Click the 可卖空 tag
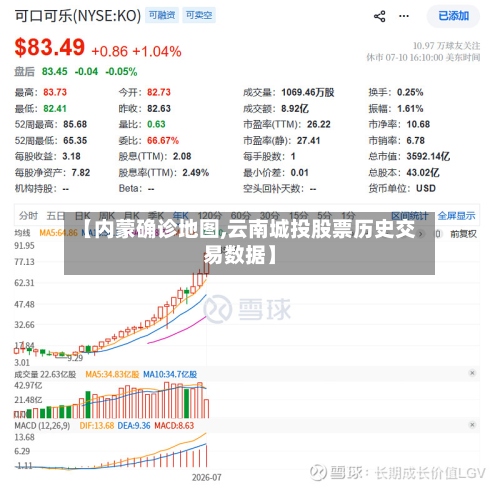This screenshot has height=488, width=500. coord(199,15)
